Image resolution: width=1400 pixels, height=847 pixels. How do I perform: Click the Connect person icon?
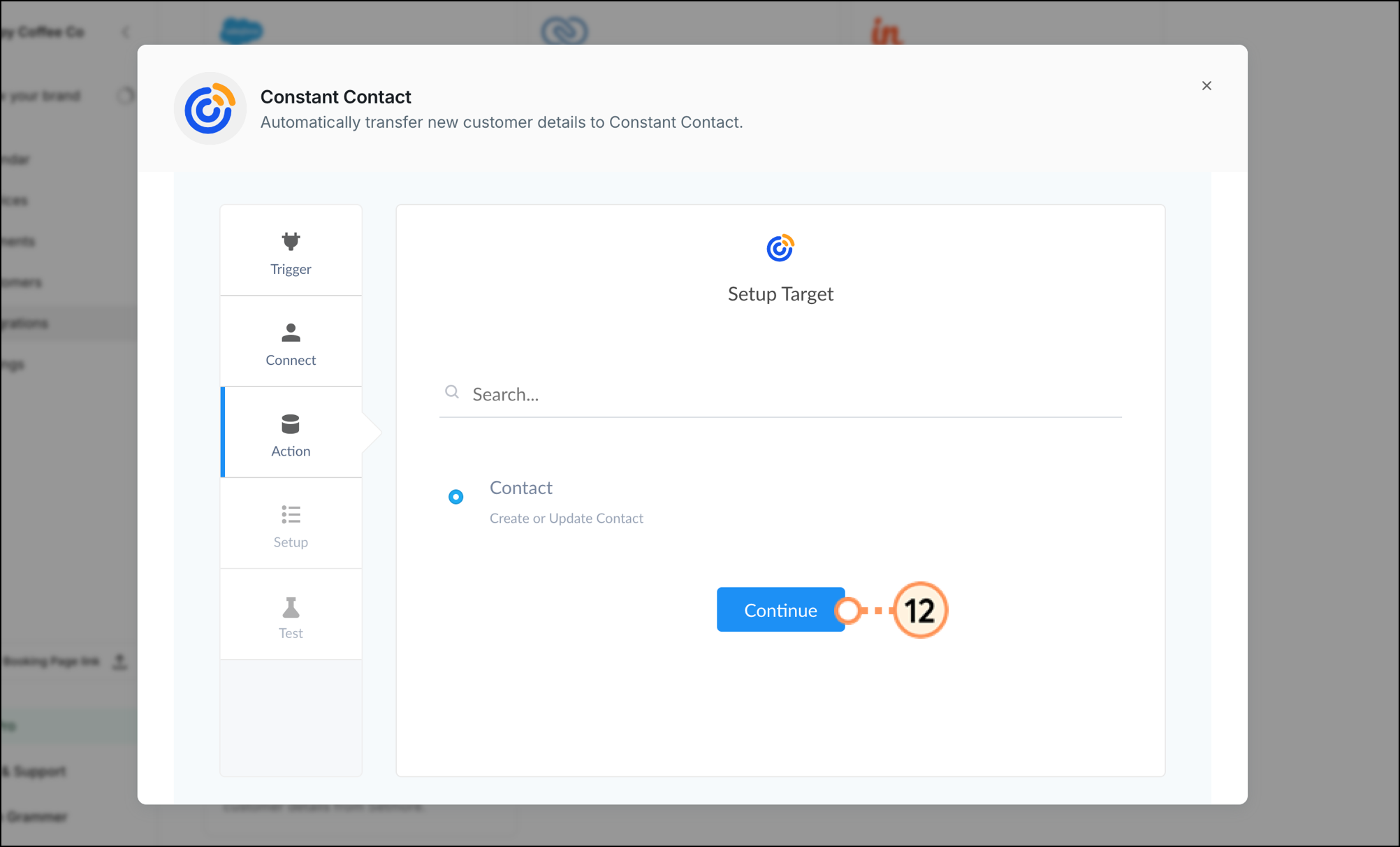point(291,333)
